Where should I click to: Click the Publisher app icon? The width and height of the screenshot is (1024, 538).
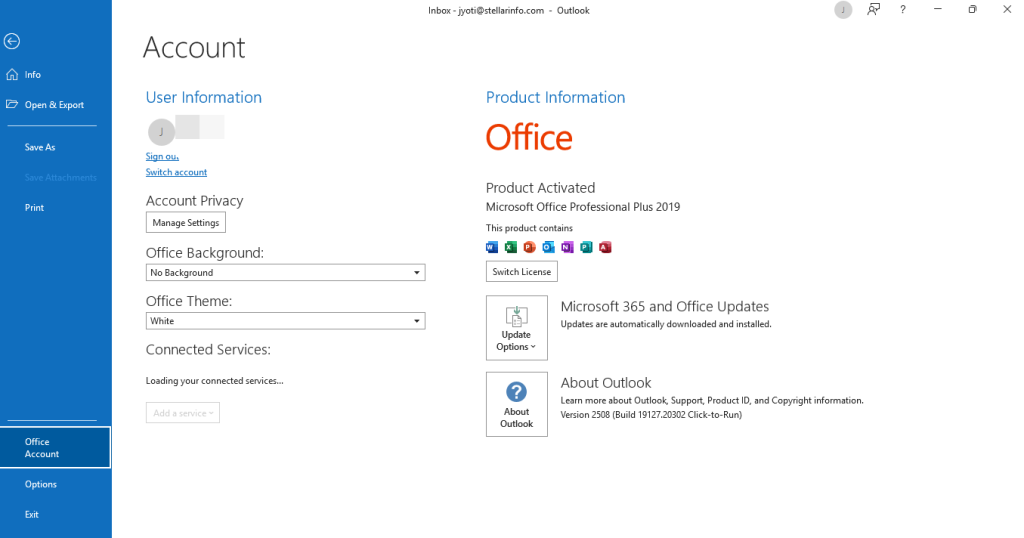coord(586,247)
